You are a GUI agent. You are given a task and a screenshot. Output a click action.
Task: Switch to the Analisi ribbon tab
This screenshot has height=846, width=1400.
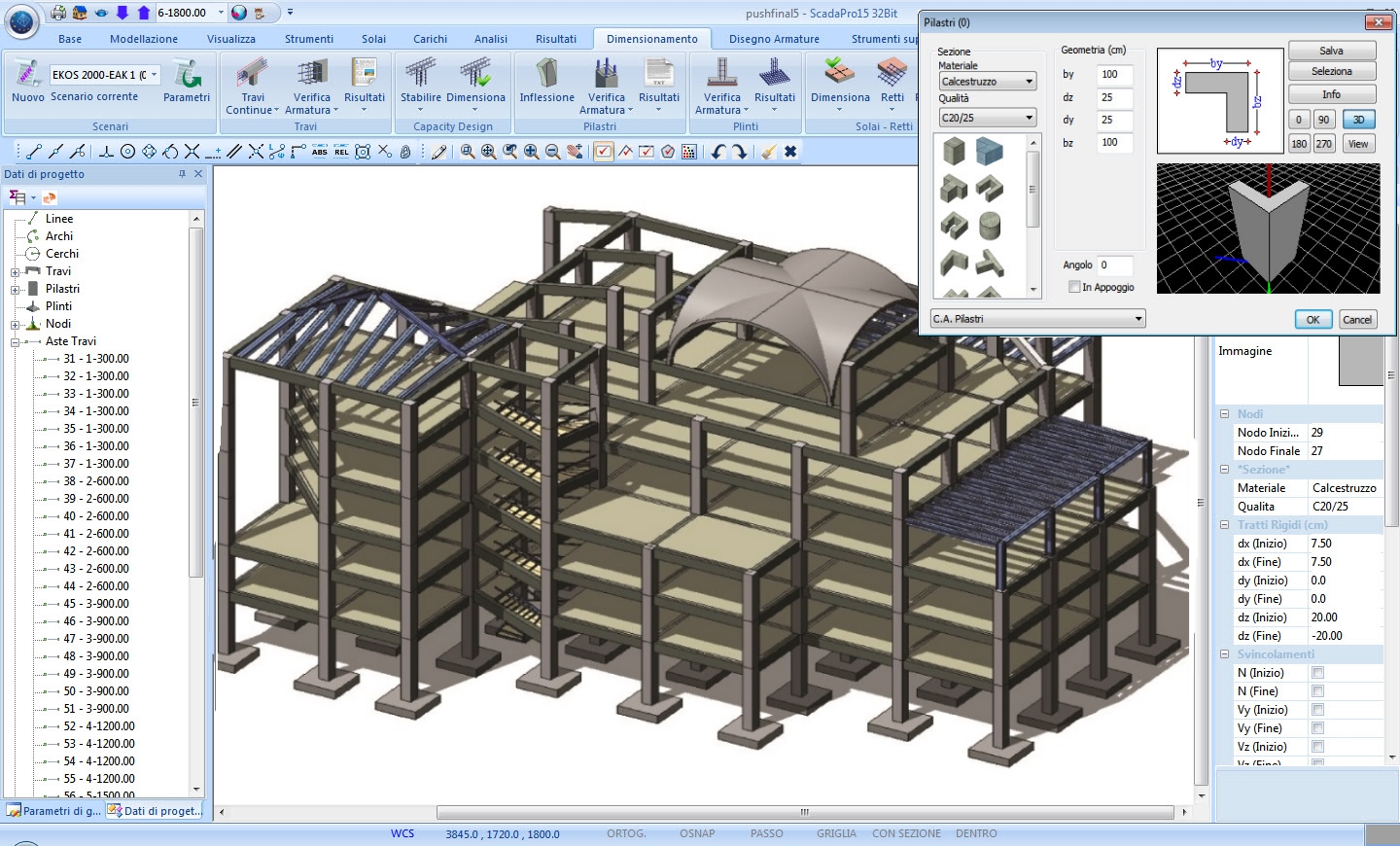[490, 39]
